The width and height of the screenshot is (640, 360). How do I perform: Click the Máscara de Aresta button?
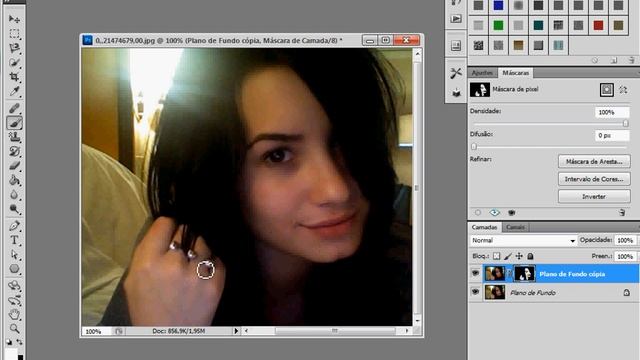point(594,162)
